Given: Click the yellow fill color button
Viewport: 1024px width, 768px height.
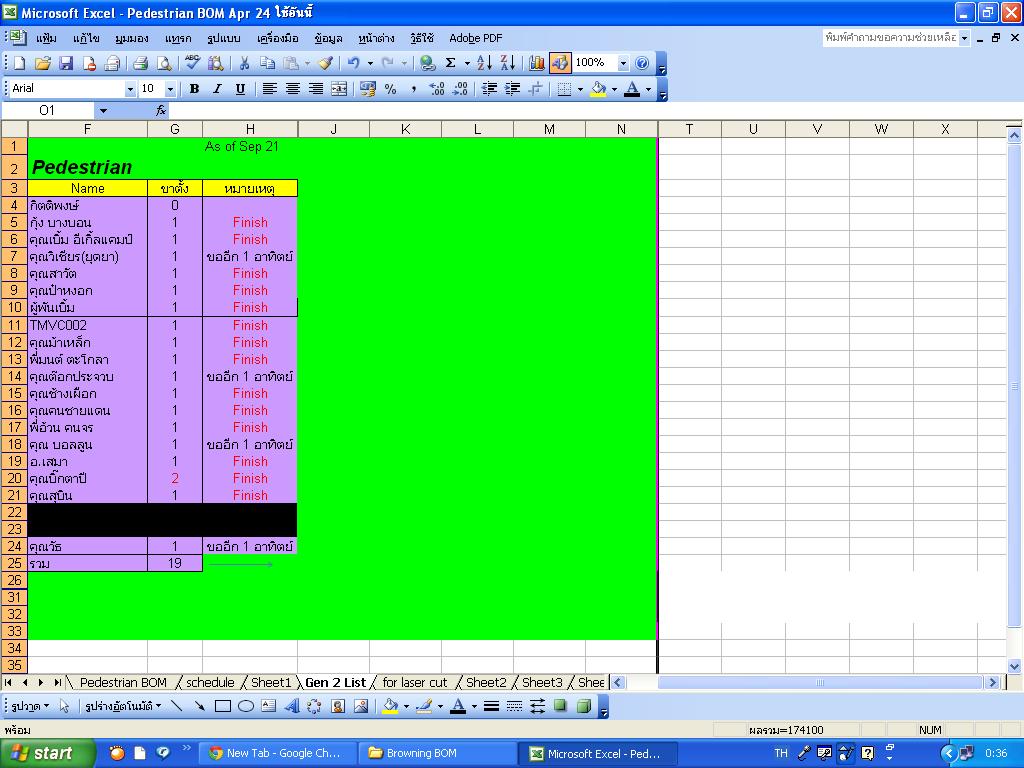Looking at the screenshot, I should point(598,89).
